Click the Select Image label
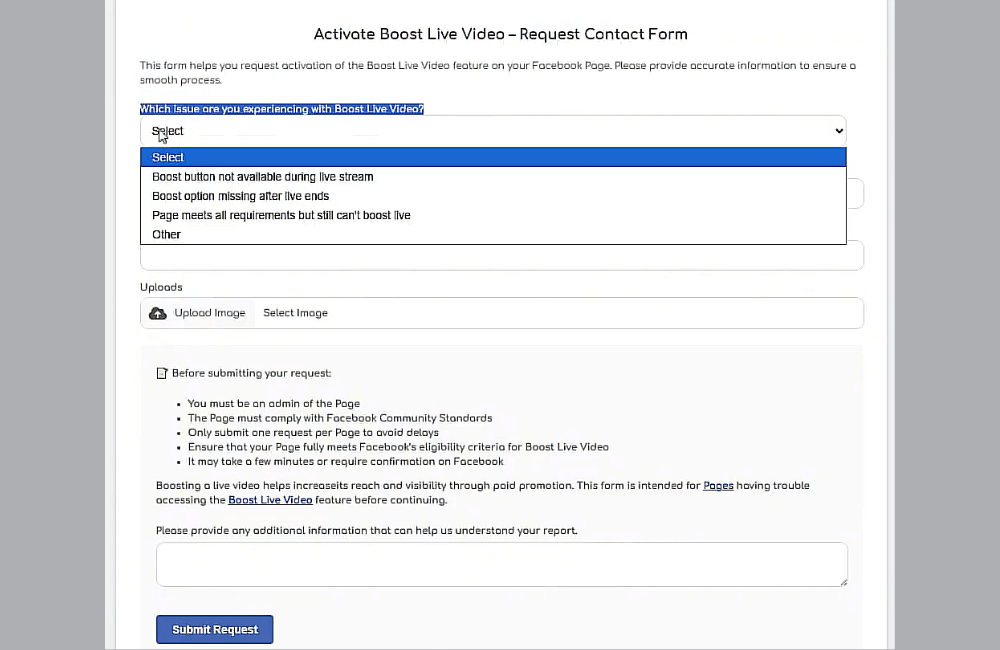The image size is (1000, 650). click(295, 312)
